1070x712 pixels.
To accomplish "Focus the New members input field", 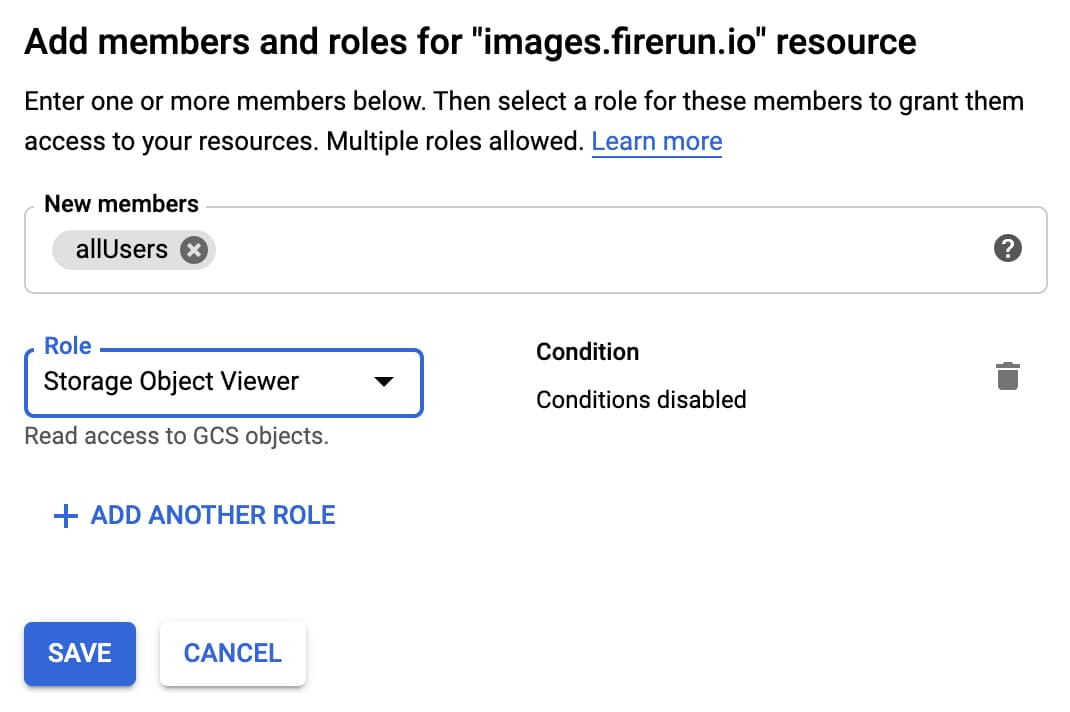I will coord(500,250).
